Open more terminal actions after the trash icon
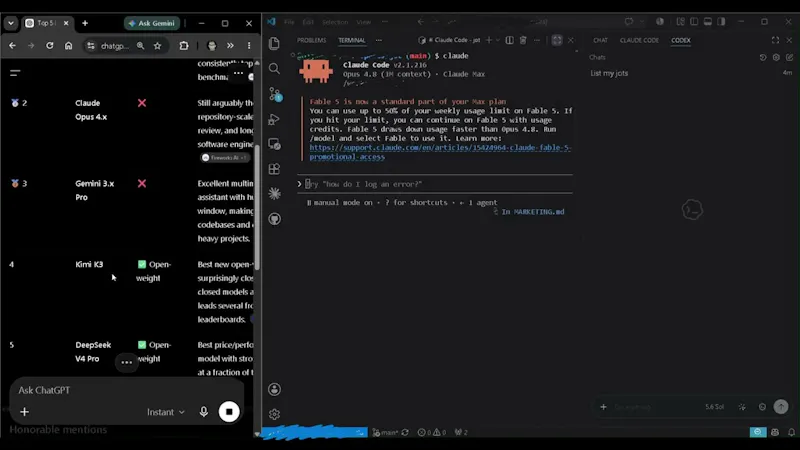Screen dimensions: 800x450 [537, 40]
